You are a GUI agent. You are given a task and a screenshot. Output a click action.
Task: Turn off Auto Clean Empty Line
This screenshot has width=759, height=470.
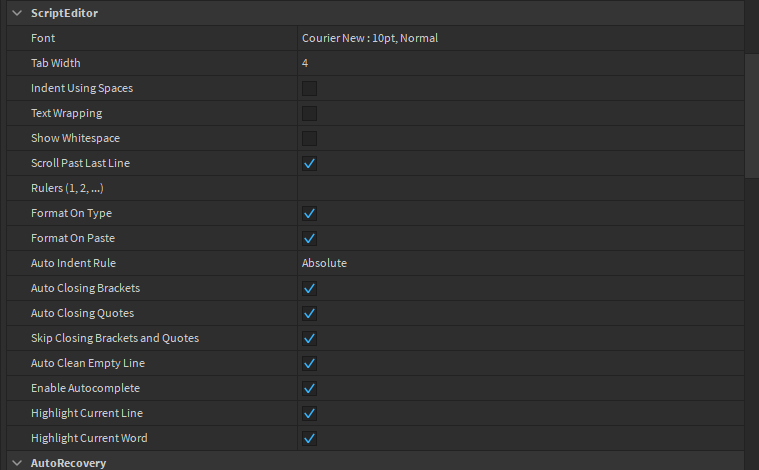(310, 363)
